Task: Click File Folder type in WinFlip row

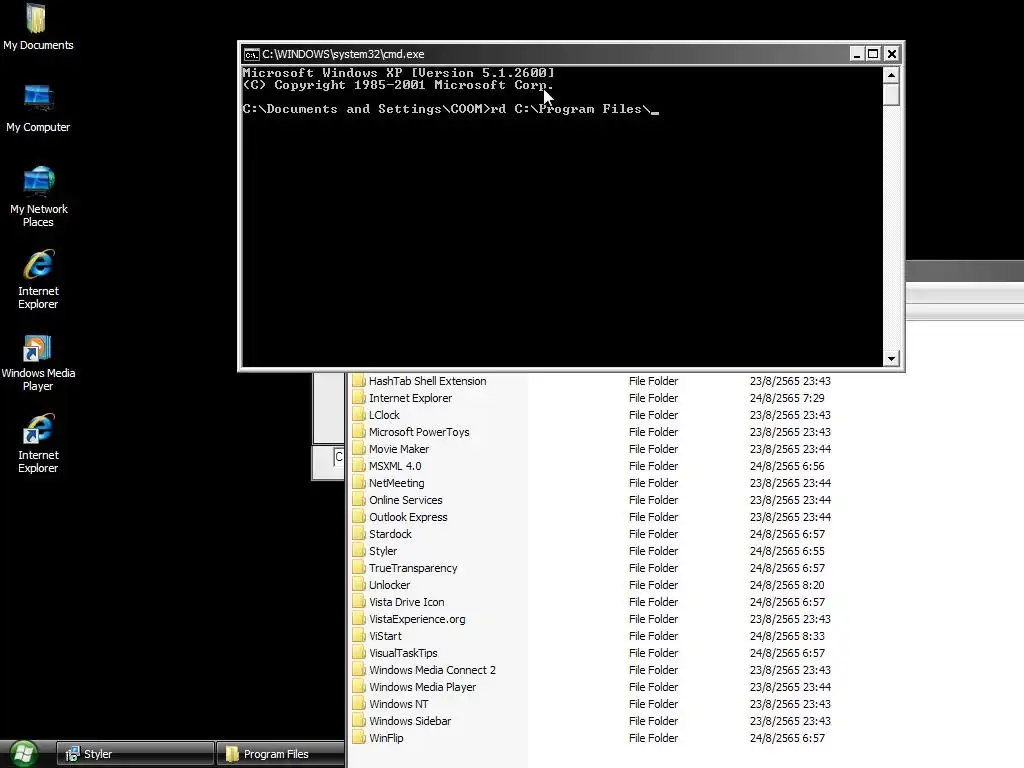Action: [653, 738]
